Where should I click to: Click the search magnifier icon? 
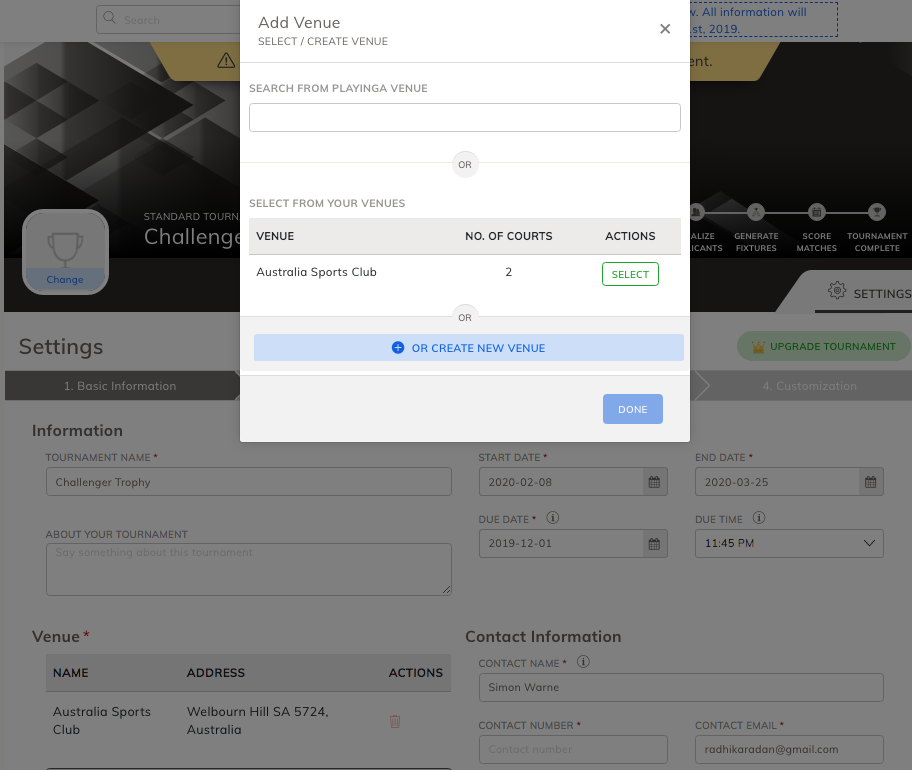tap(109, 18)
